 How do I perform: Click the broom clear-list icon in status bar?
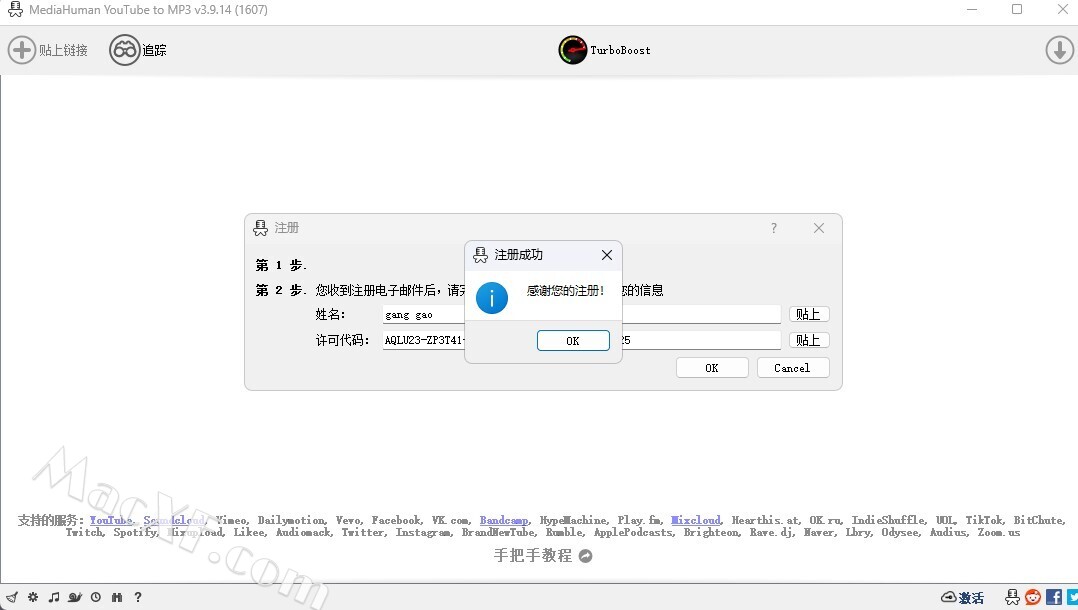[12, 597]
